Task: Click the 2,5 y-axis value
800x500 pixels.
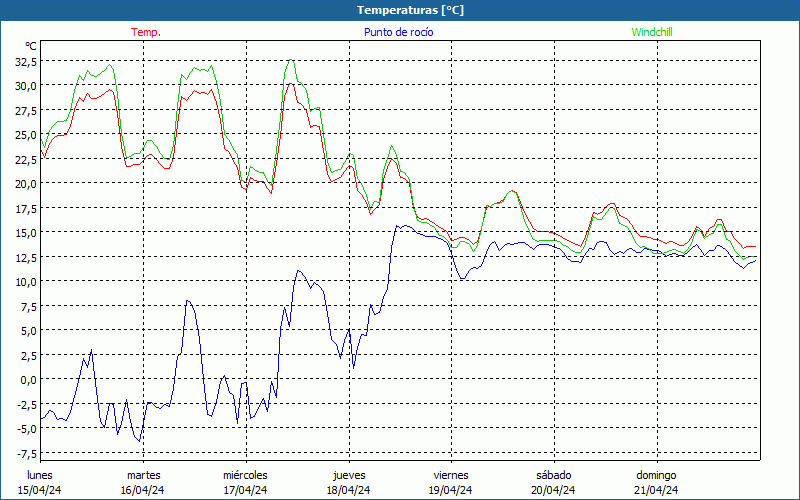Action: (x=28, y=355)
